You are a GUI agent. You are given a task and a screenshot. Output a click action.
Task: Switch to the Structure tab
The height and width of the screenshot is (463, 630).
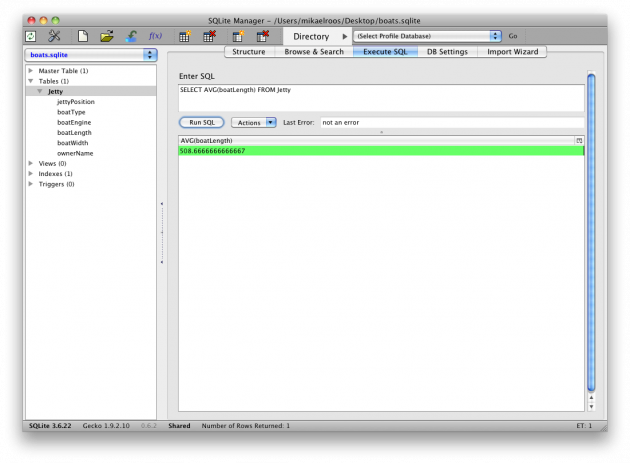tap(249, 52)
